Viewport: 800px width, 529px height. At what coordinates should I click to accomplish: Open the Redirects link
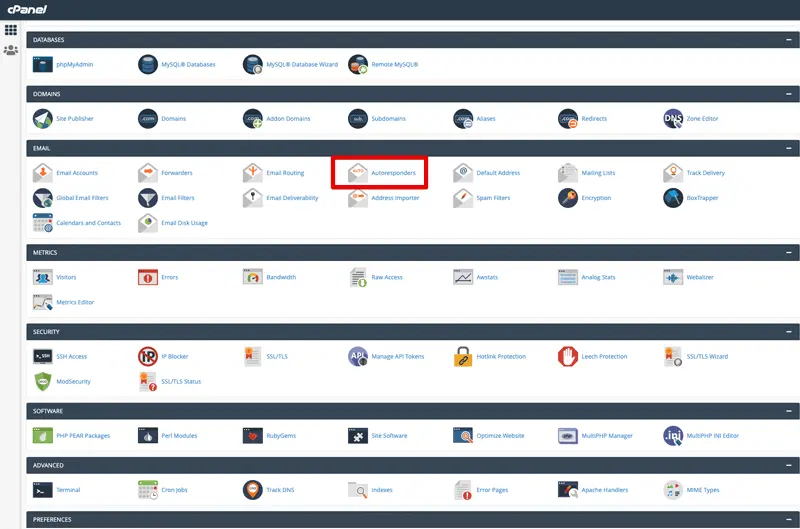tap(594, 118)
